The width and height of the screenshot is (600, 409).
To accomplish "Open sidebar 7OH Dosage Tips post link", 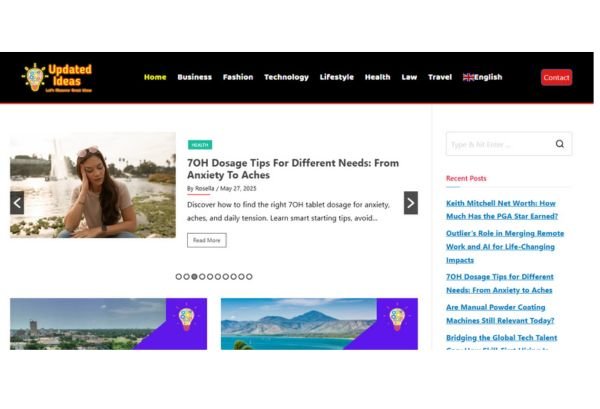I will (x=500, y=283).
